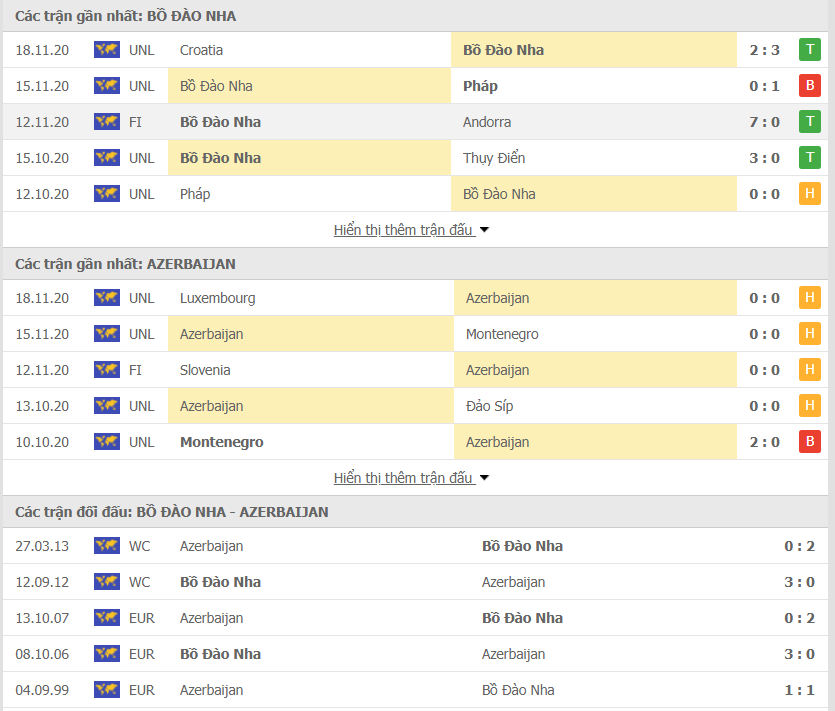Image resolution: width=835 pixels, height=711 pixels.
Task: Click the flag icon beside the Montenegro home match
Action: (106, 442)
